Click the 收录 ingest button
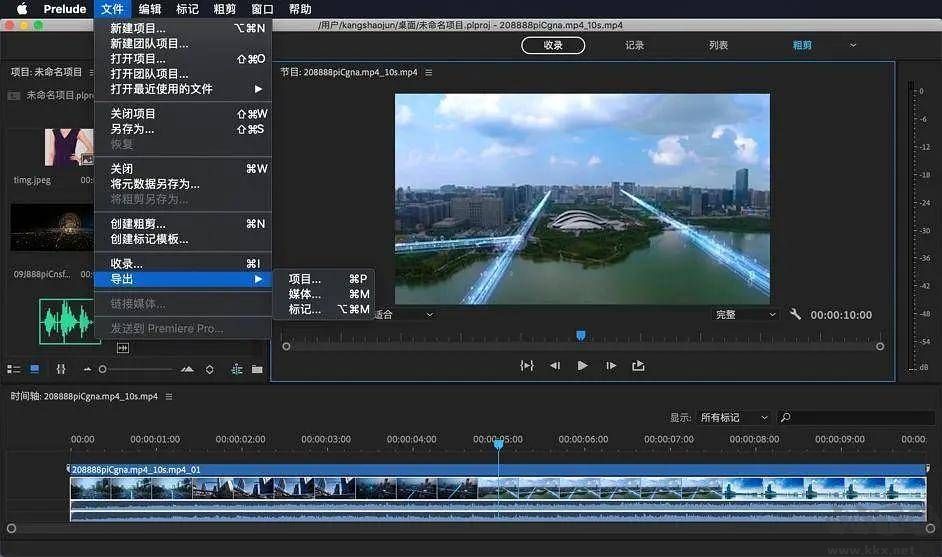Screen dimensions: 942x557 coord(553,45)
